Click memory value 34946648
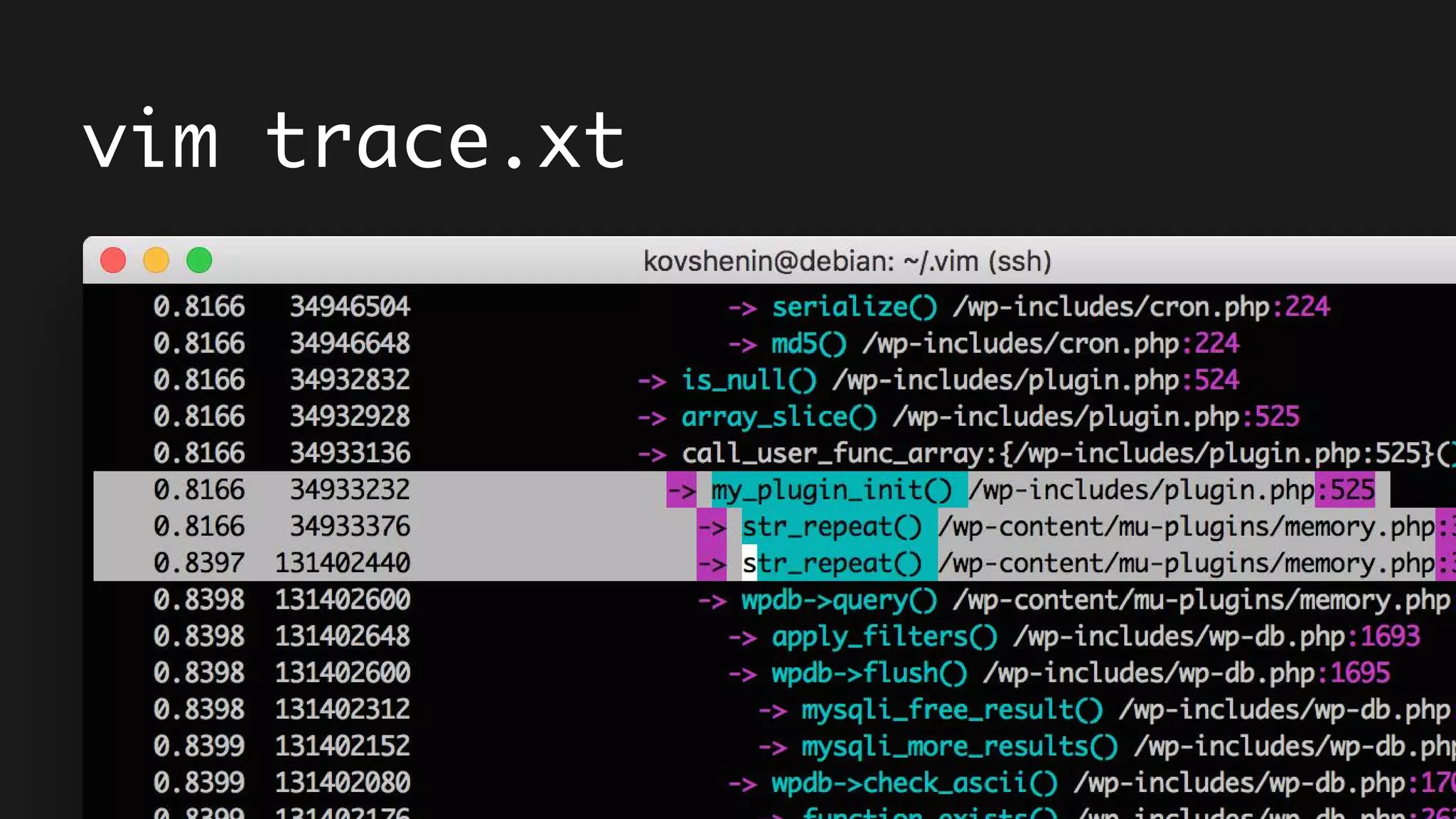 350,344
